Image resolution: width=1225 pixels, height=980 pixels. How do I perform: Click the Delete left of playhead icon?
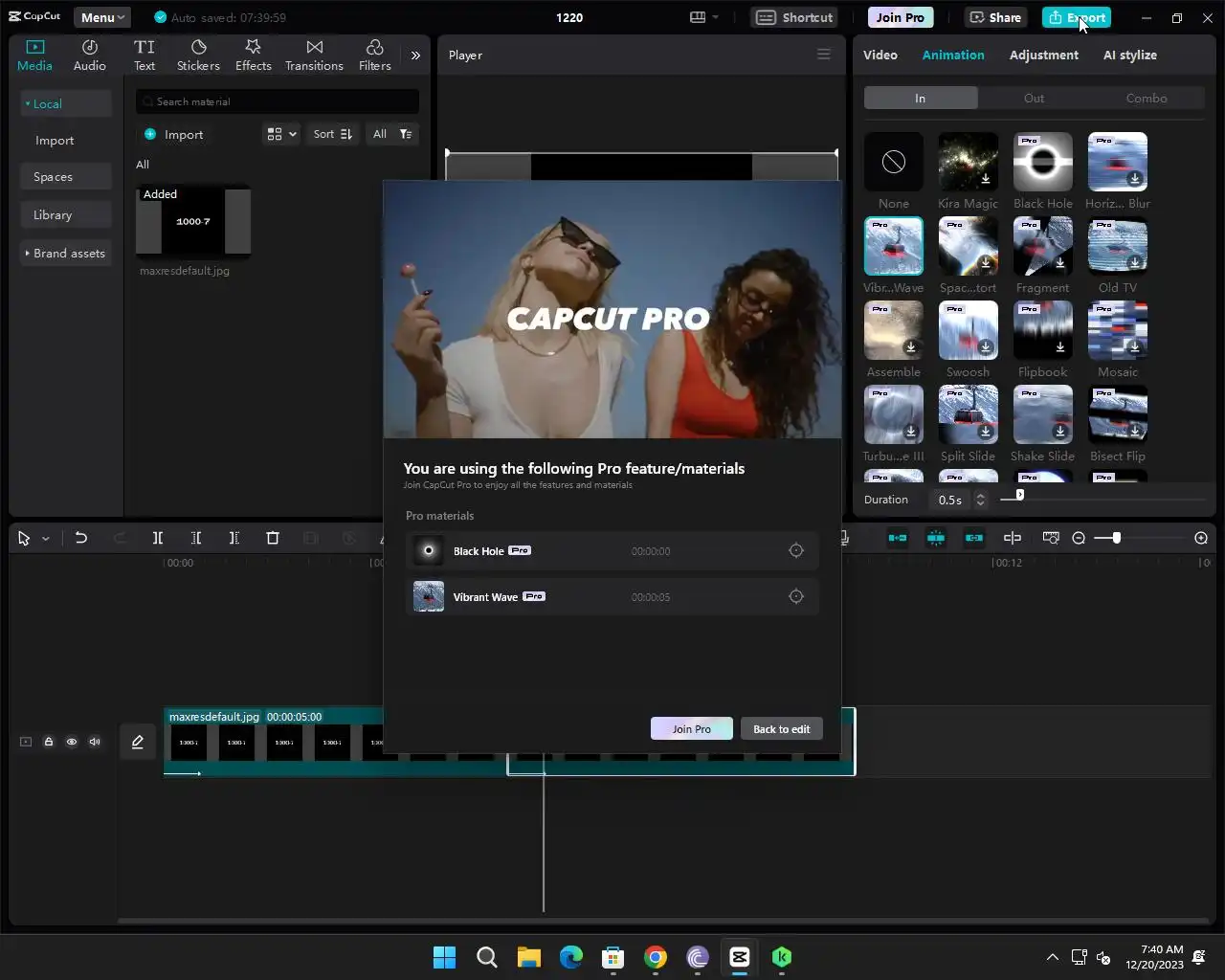(x=196, y=538)
